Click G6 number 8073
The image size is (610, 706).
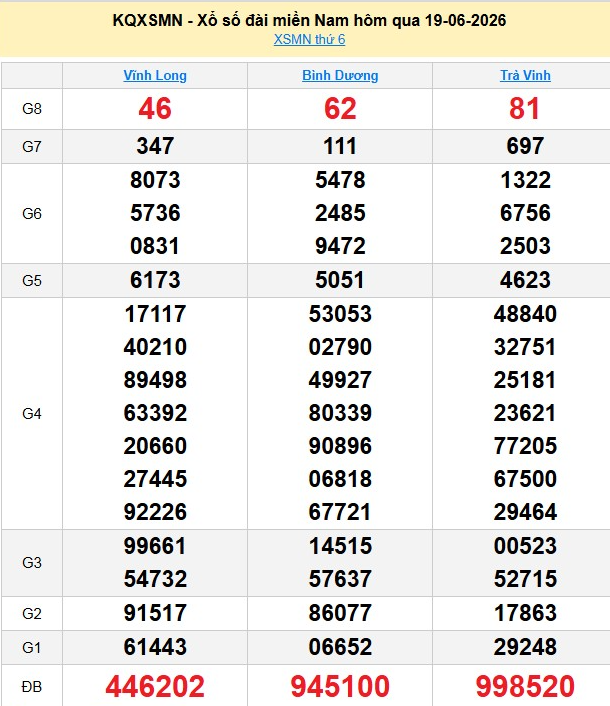coord(155,180)
